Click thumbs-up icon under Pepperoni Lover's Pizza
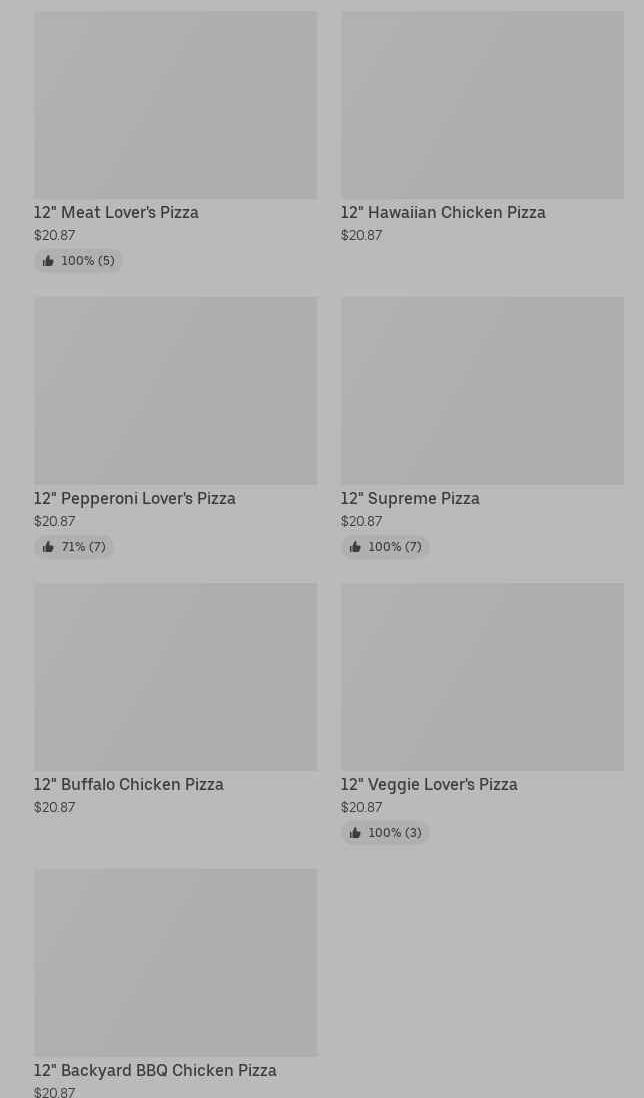 click(48, 547)
